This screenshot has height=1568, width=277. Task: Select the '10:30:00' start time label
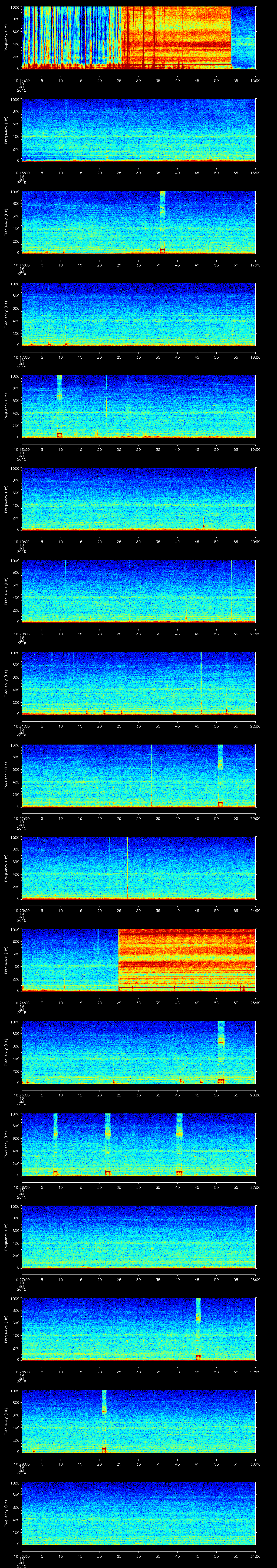21,1556
